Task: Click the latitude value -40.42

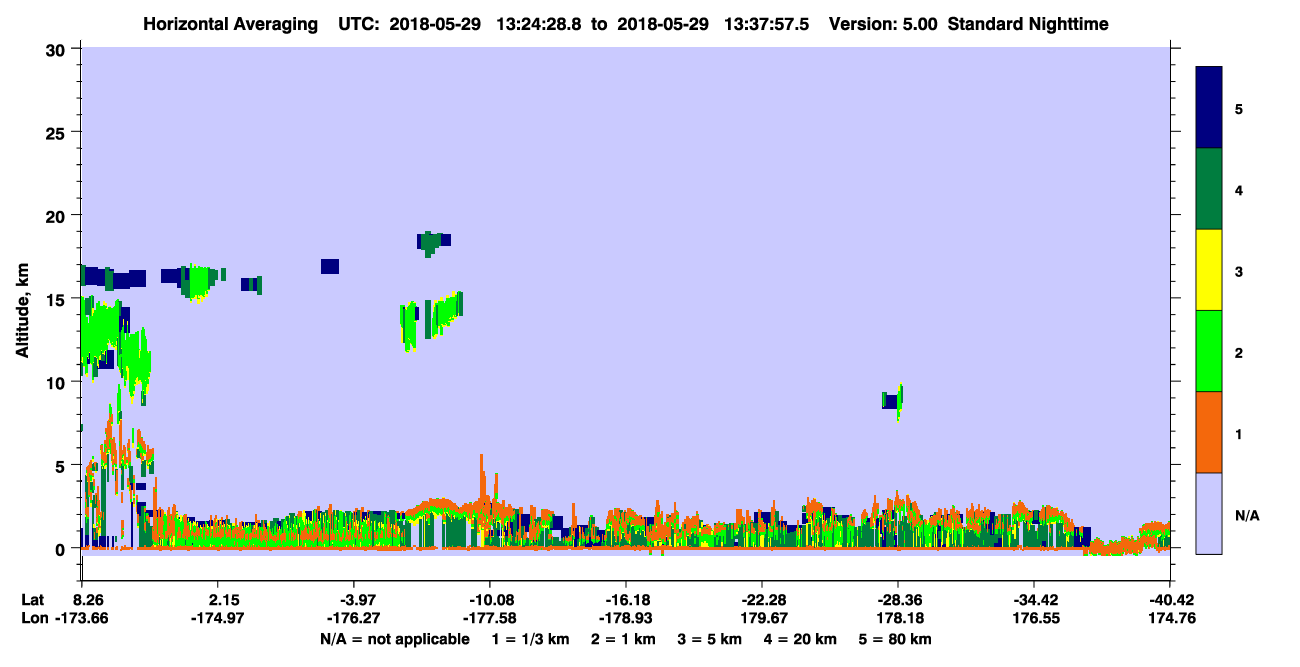Action: 1169,600
